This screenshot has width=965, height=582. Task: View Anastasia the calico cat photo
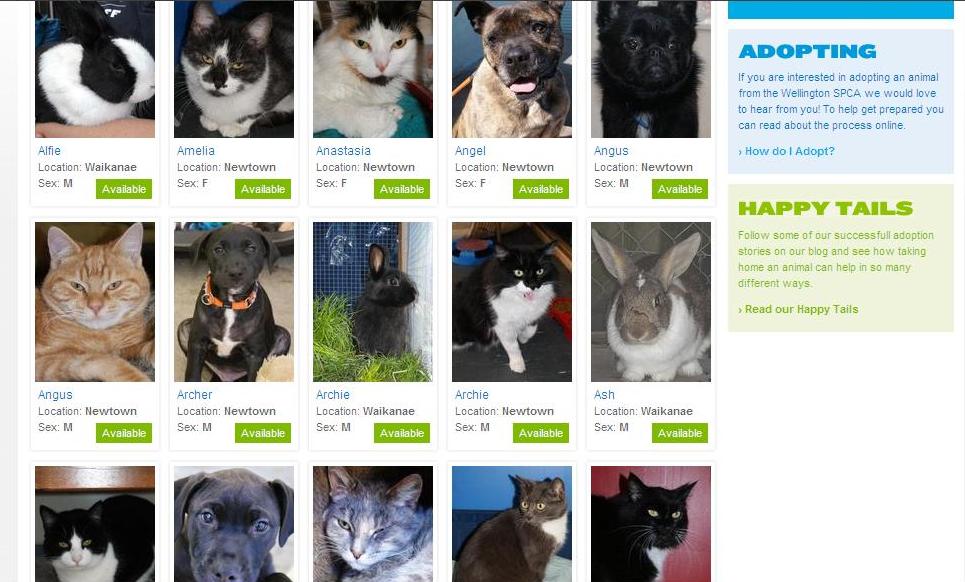pyautogui.click(x=373, y=69)
